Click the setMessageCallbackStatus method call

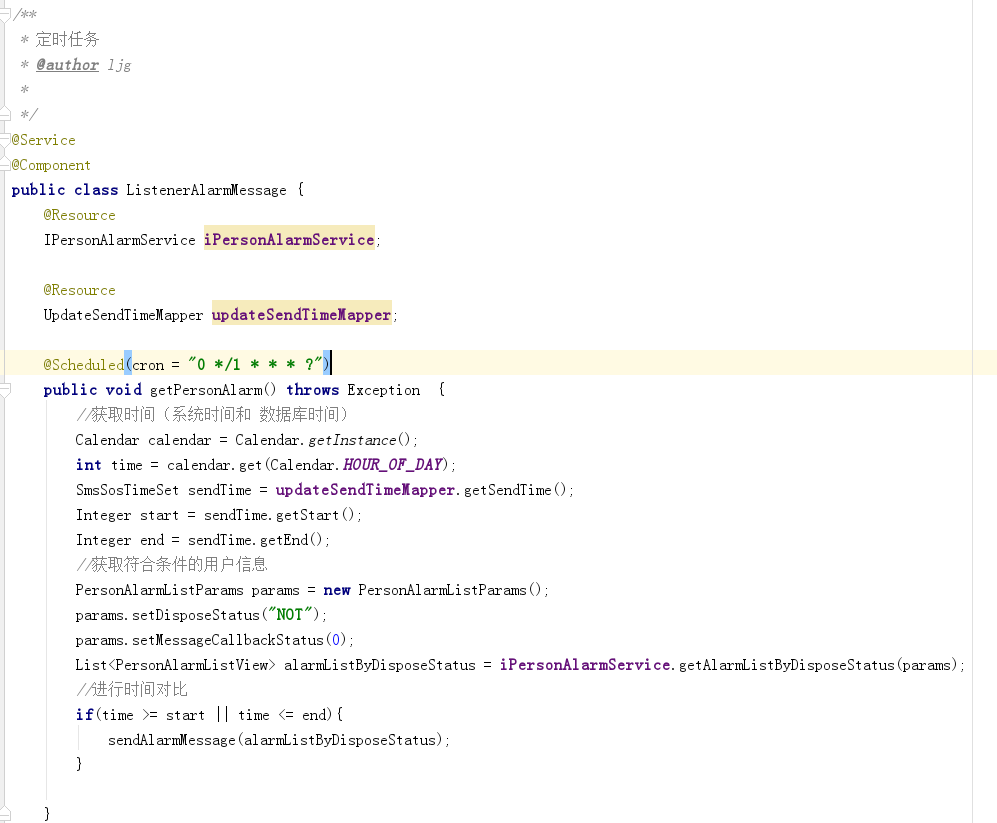coord(228,640)
